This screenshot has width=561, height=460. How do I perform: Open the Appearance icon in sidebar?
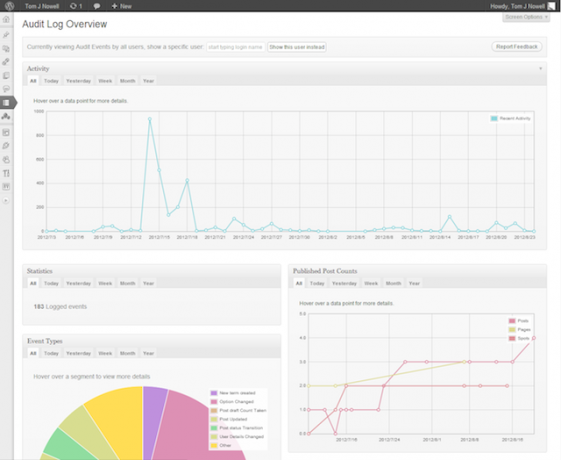(x=6, y=132)
